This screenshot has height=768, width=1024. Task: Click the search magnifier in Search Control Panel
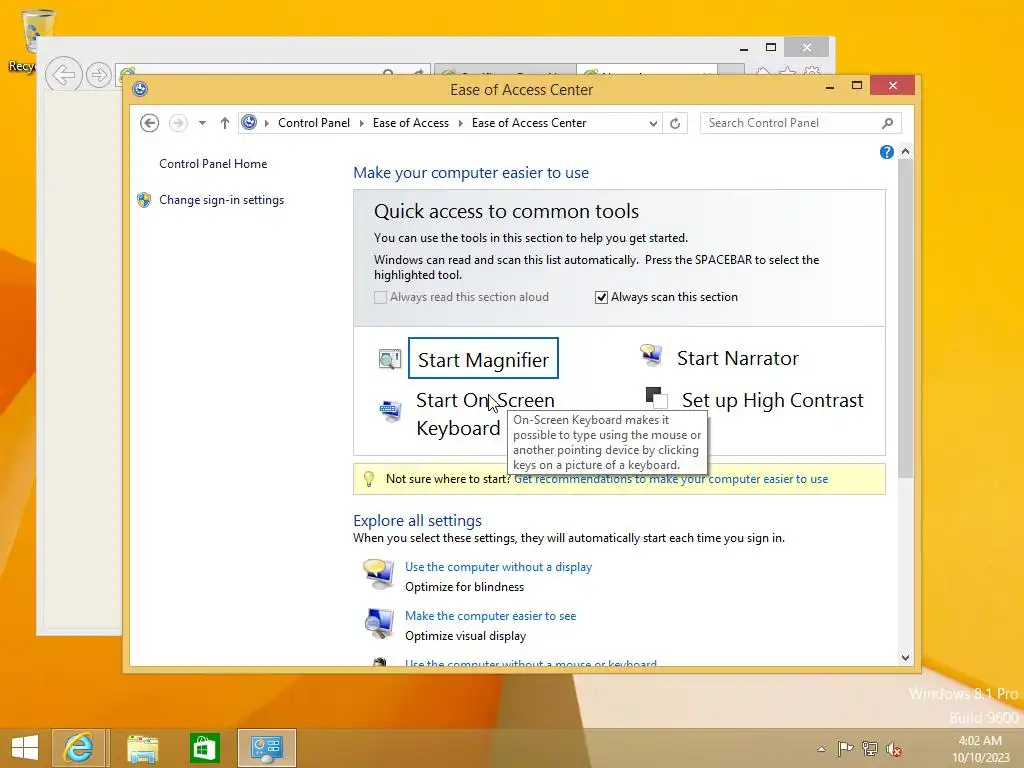888,123
